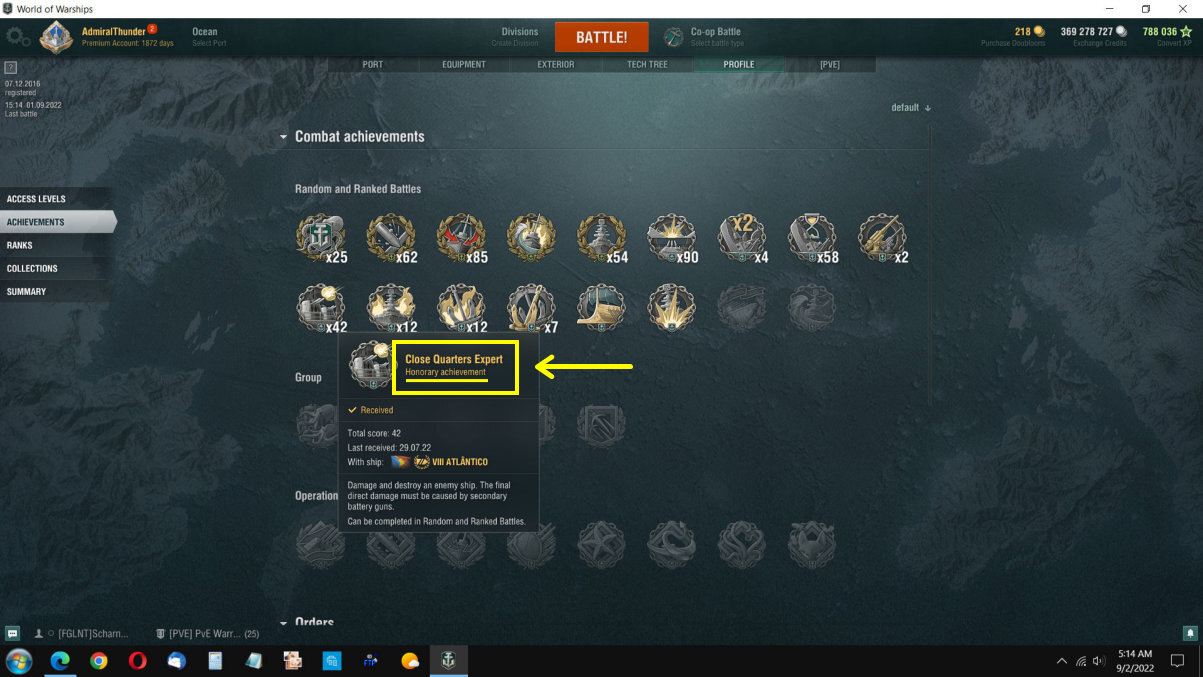Image resolution: width=1203 pixels, height=677 pixels.
Task: Open the default sort dropdown
Action: click(911, 107)
